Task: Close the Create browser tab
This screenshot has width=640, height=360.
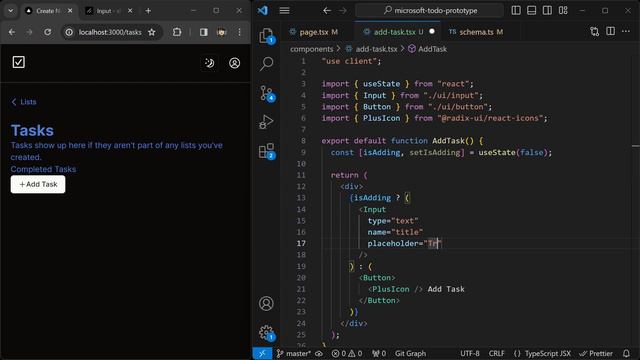Action: pos(70,11)
